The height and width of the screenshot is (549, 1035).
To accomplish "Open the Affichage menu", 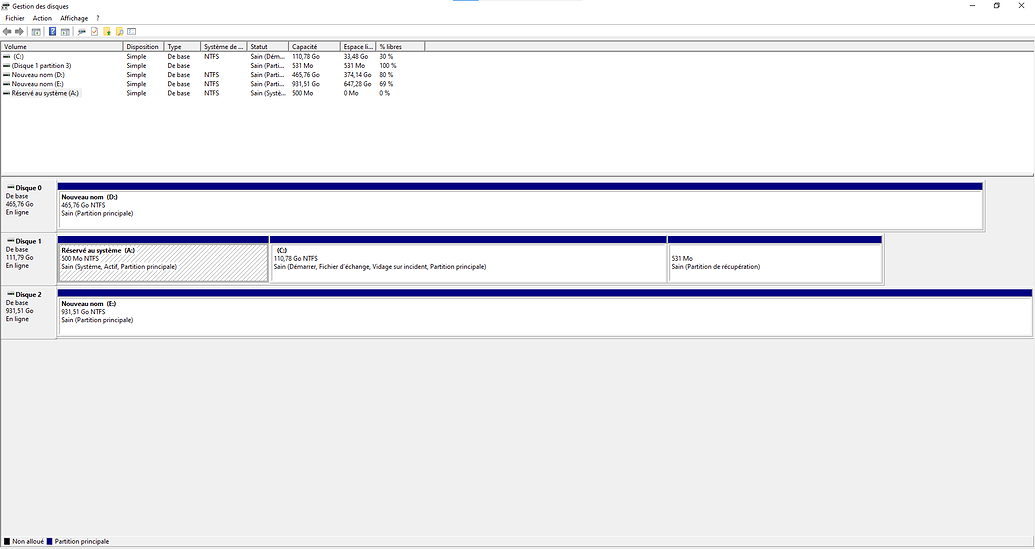I will click(x=74, y=18).
